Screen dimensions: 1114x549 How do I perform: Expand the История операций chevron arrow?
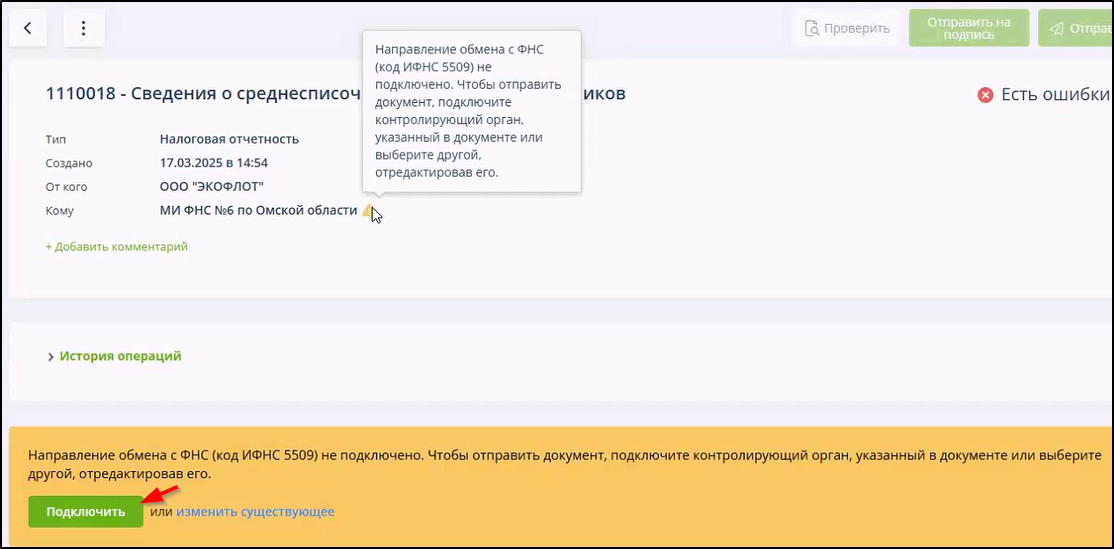50,357
